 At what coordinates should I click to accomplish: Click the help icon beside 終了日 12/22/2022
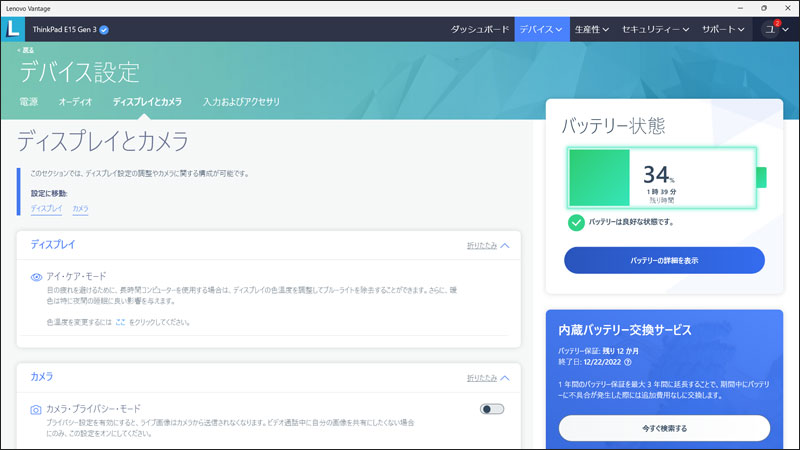628,362
